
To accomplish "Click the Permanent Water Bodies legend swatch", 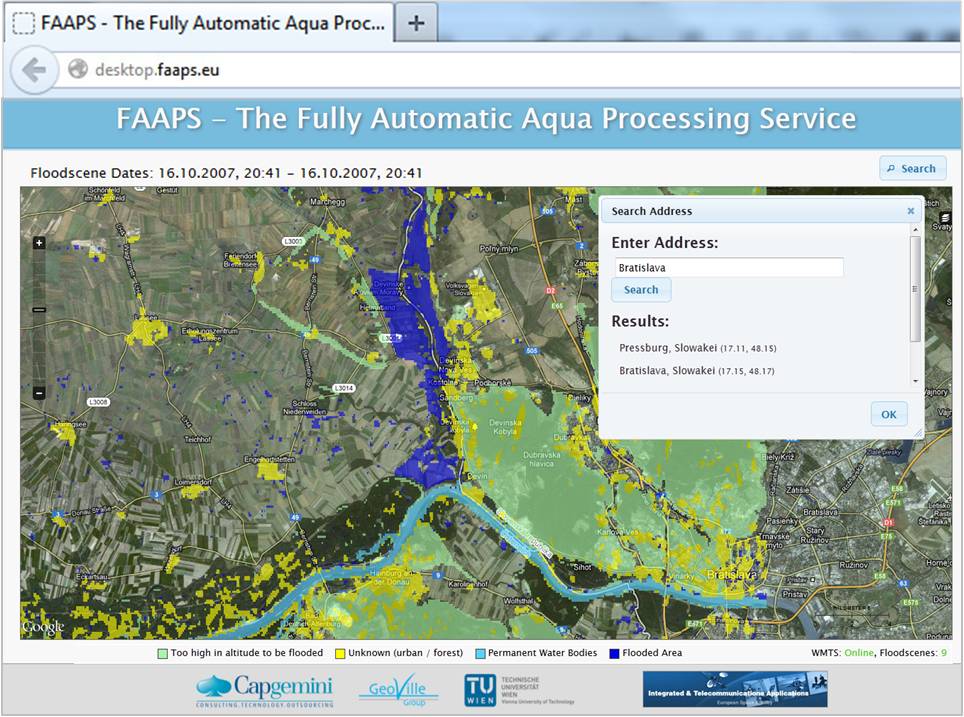I will point(479,654).
